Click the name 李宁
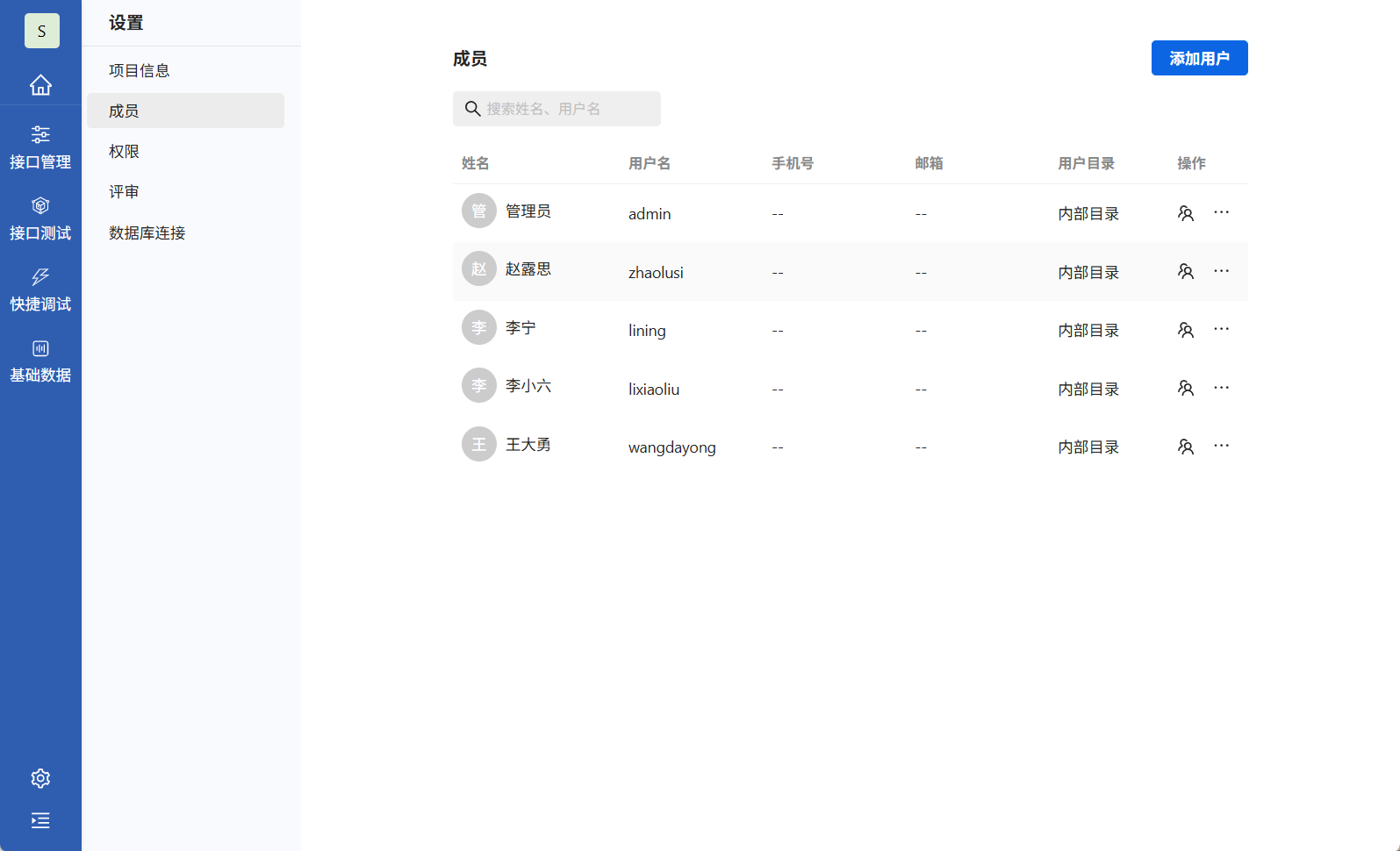1400x851 pixels. click(521, 327)
